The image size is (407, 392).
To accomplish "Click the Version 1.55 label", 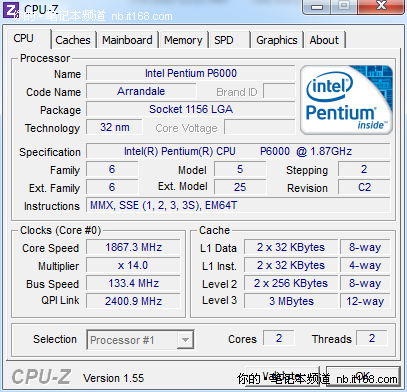I will 113,378.
